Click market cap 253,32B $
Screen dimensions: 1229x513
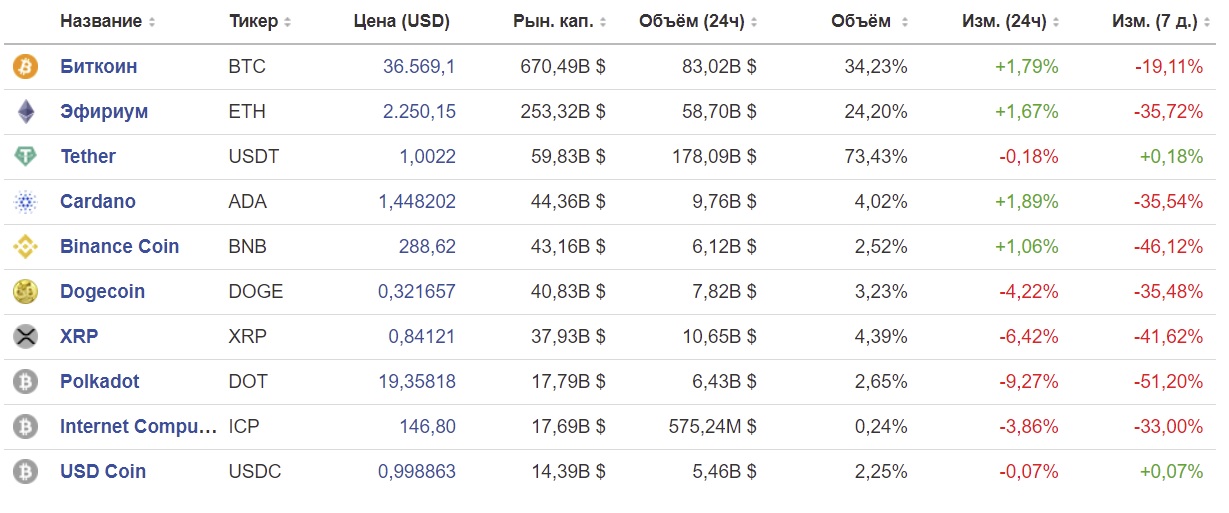[563, 112]
